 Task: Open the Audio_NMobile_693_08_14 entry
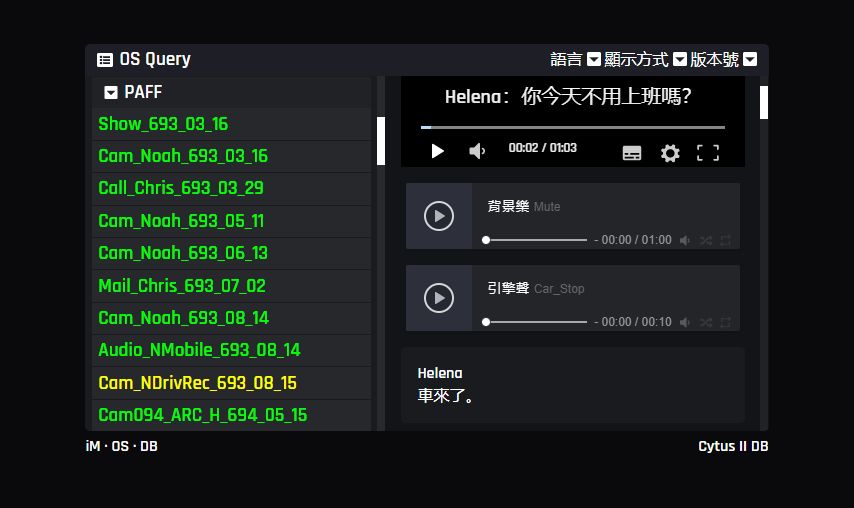(x=199, y=350)
